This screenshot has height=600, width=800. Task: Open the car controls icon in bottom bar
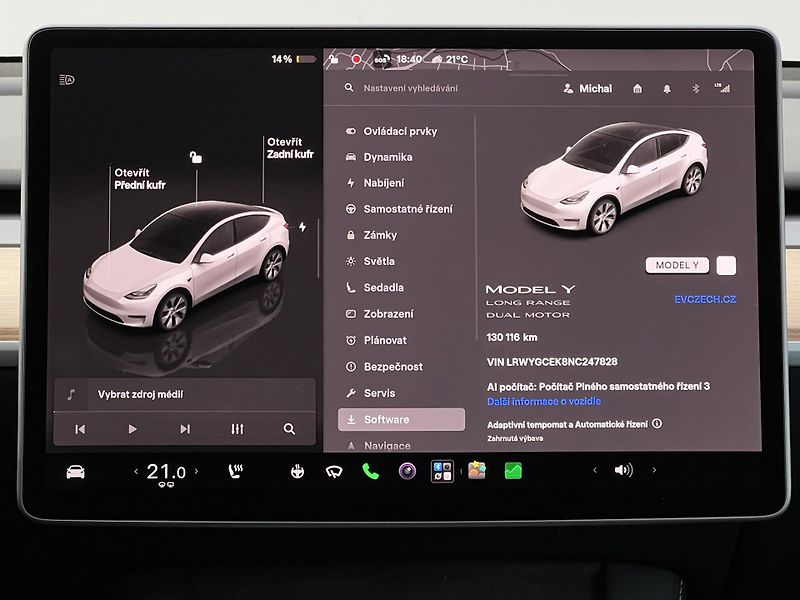[76, 472]
